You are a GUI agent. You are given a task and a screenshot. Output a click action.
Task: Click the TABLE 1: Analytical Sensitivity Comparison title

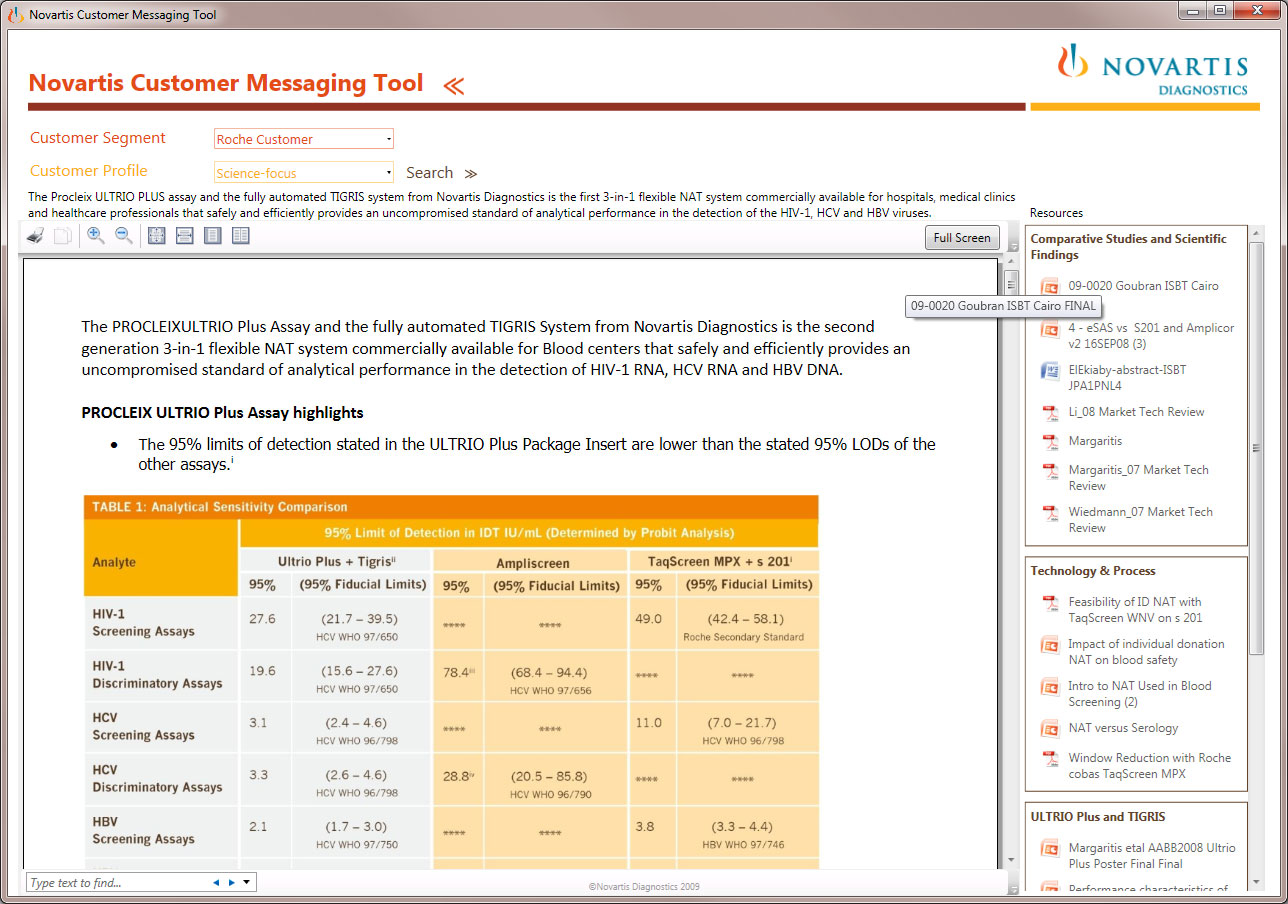pos(220,507)
